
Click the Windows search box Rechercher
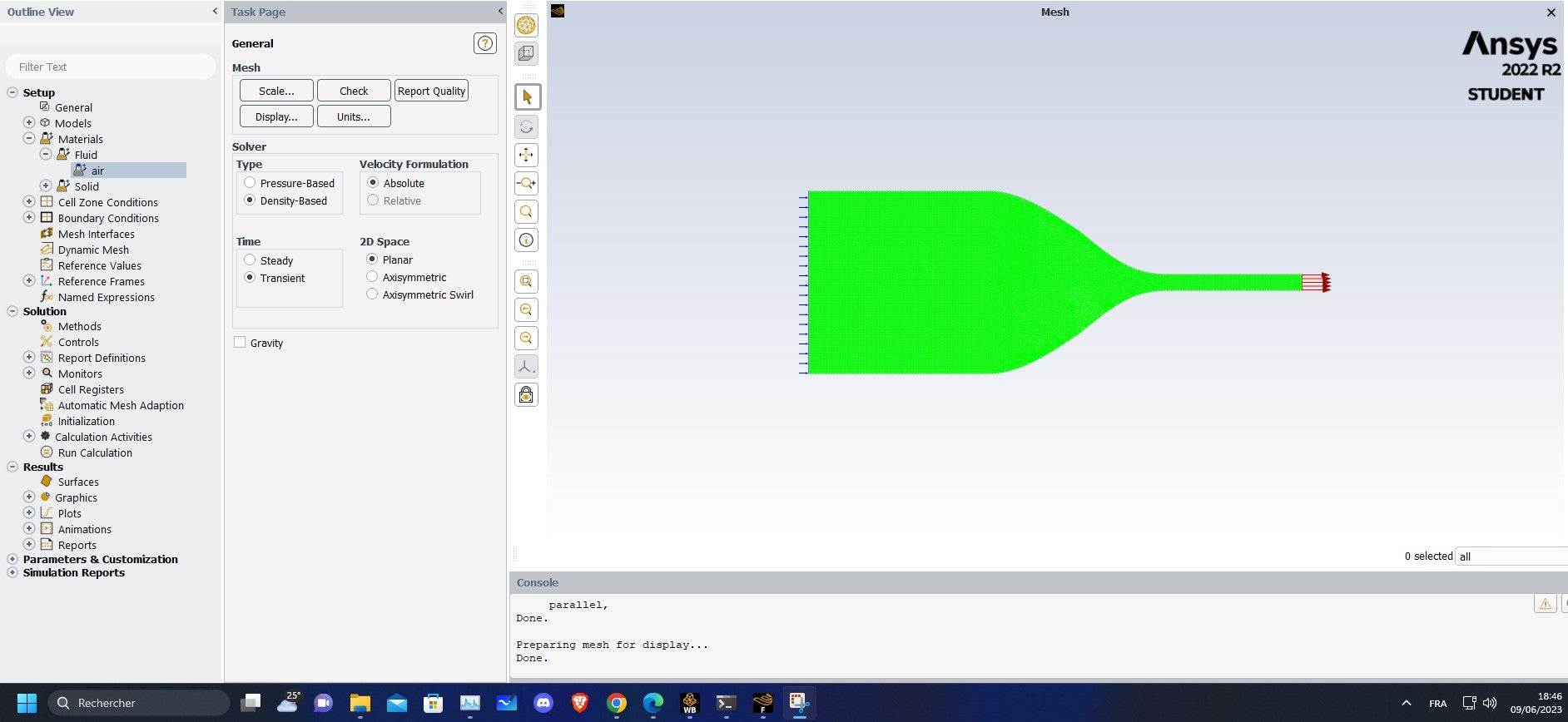139,703
